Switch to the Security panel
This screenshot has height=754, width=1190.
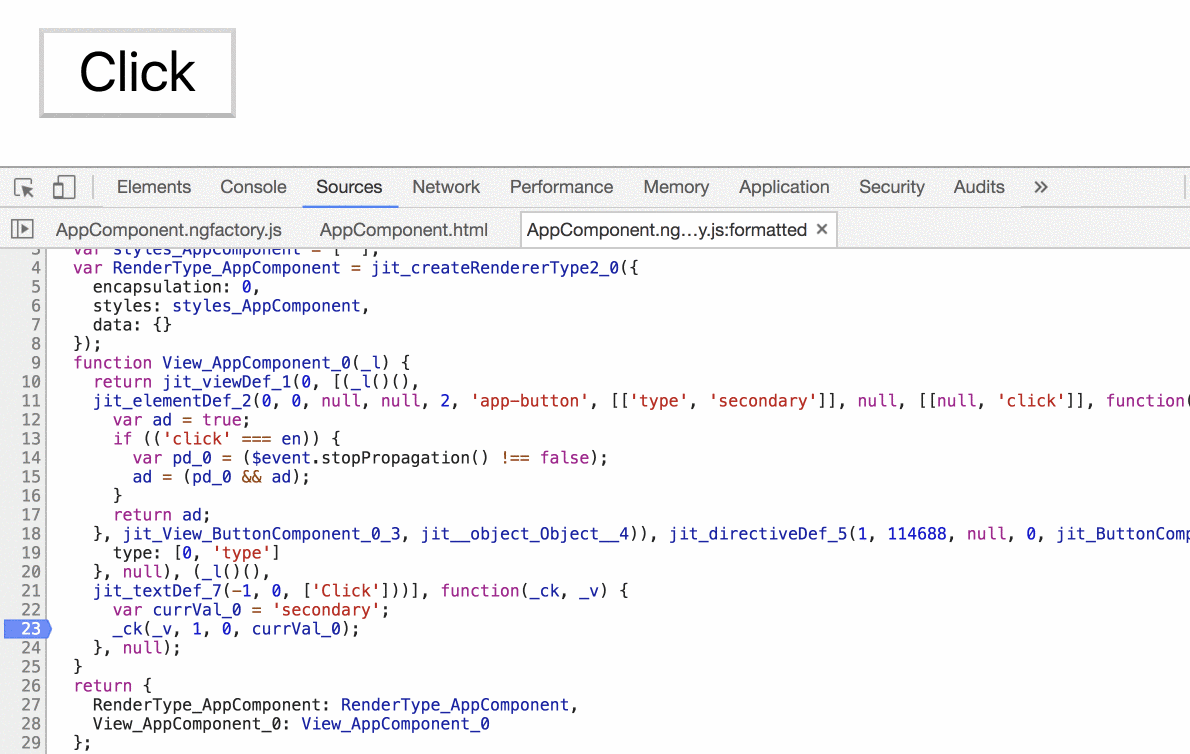891,187
